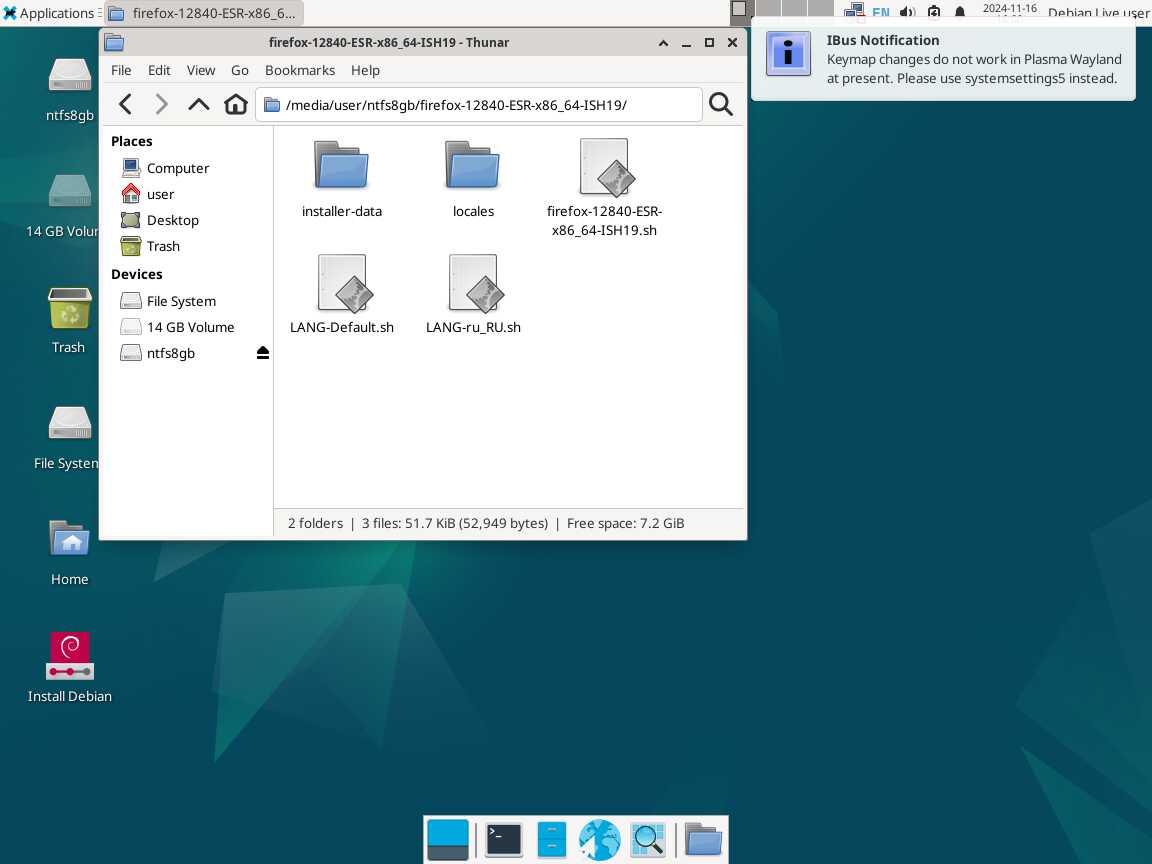Roll up the Thunar window with the caret button

click(663, 43)
